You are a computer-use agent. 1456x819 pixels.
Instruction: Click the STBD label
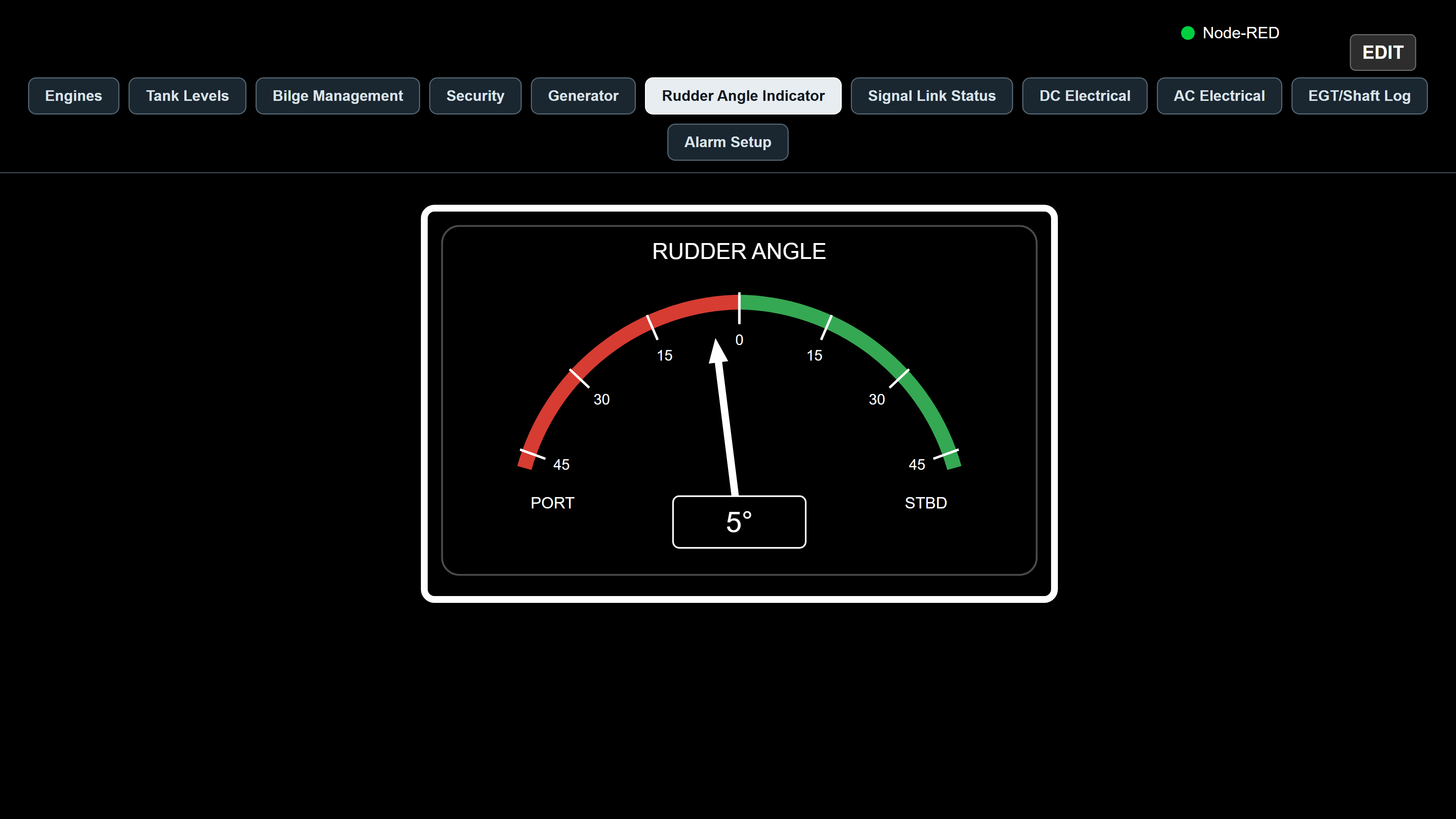[926, 503]
